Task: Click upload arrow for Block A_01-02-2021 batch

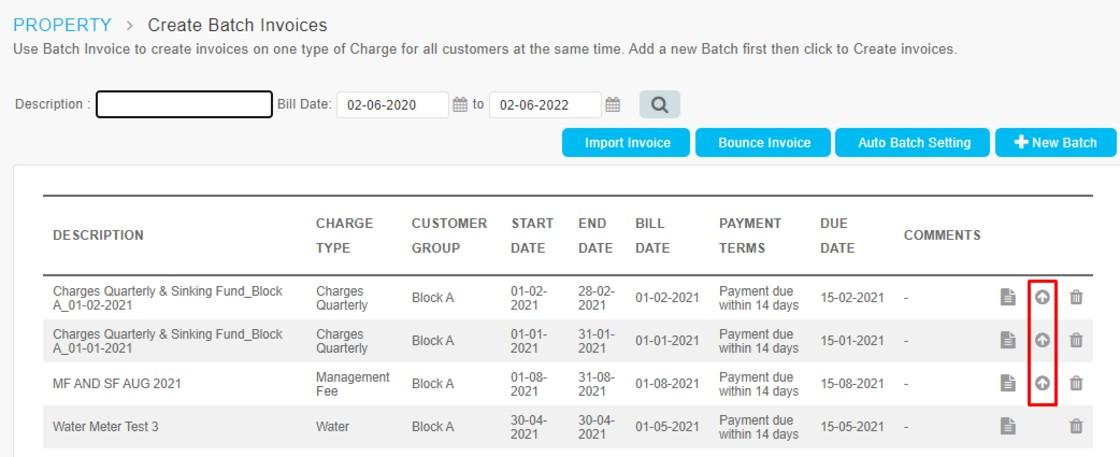Action: (x=1042, y=298)
